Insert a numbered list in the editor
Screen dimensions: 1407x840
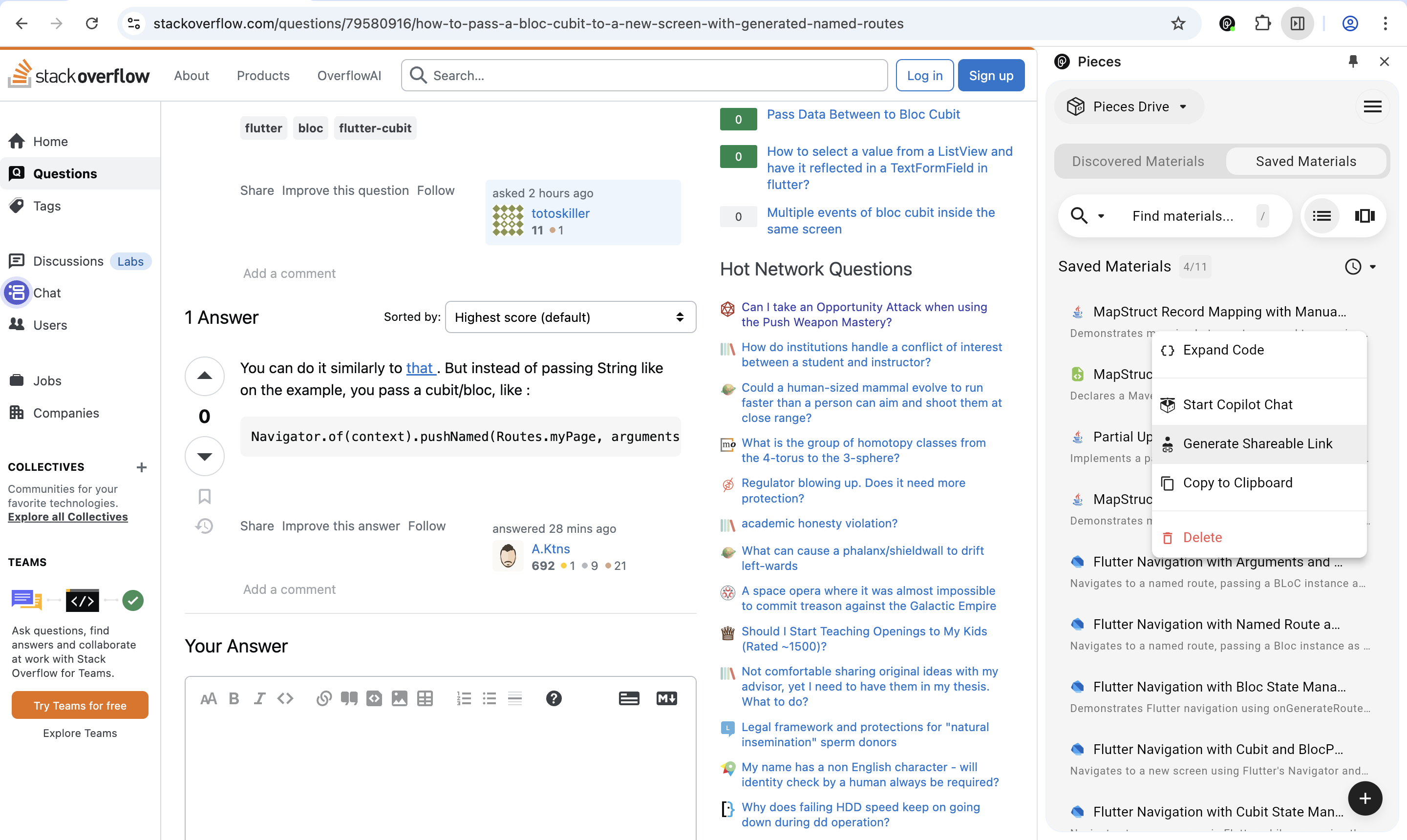[464, 698]
